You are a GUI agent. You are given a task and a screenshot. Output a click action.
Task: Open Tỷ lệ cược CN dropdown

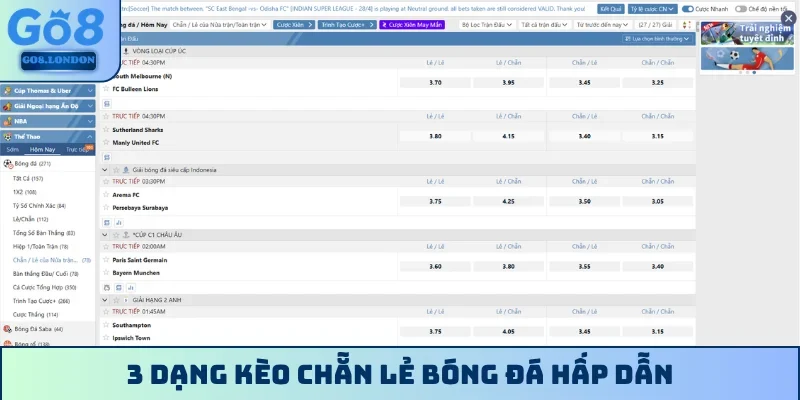(x=653, y=9)
